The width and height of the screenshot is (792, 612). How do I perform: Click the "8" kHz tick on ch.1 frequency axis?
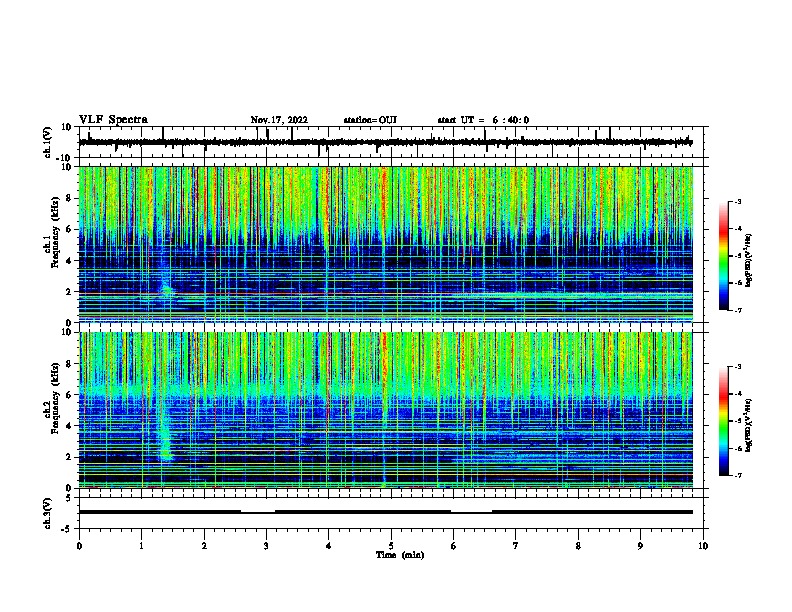[69, 198]
